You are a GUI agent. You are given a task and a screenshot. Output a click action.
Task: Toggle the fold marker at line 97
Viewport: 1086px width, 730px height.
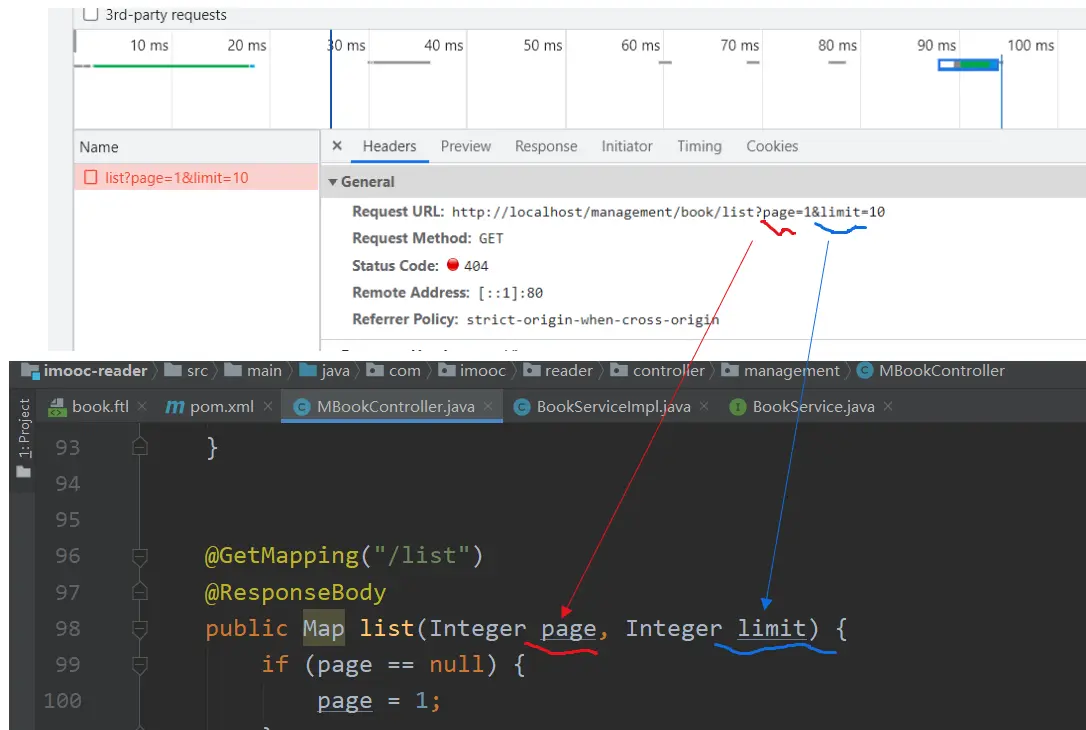pyautogui.click(x=139, y=592)
